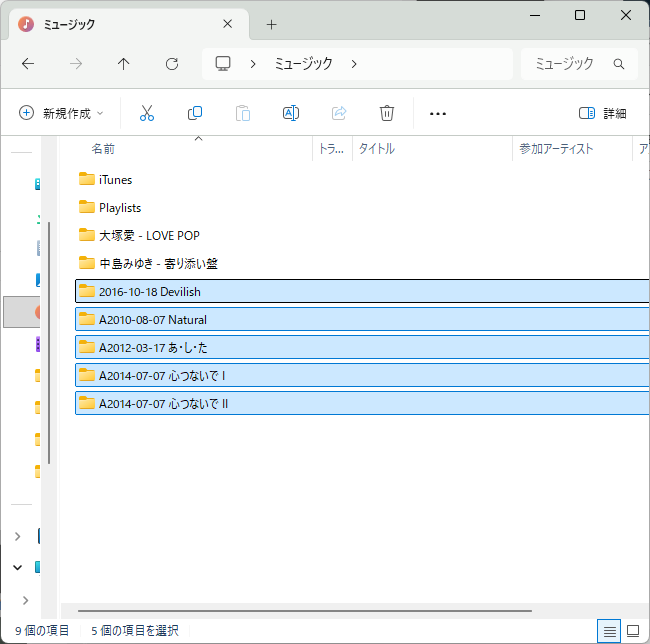Click 5 個の項目を選択 status text
The height and width of the screenshot is (644, 650).
(x=135, y=631)
